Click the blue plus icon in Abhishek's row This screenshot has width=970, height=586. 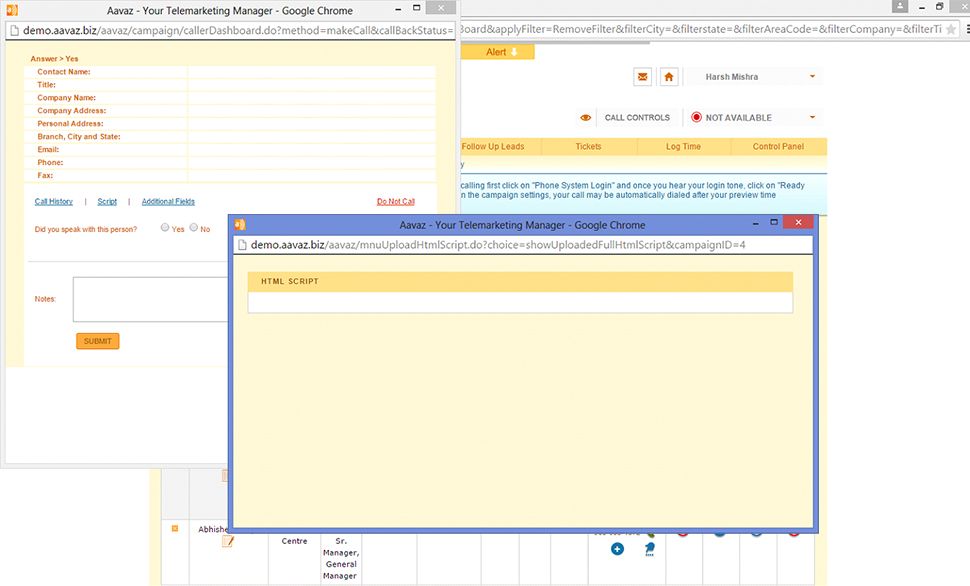point(617,549)
